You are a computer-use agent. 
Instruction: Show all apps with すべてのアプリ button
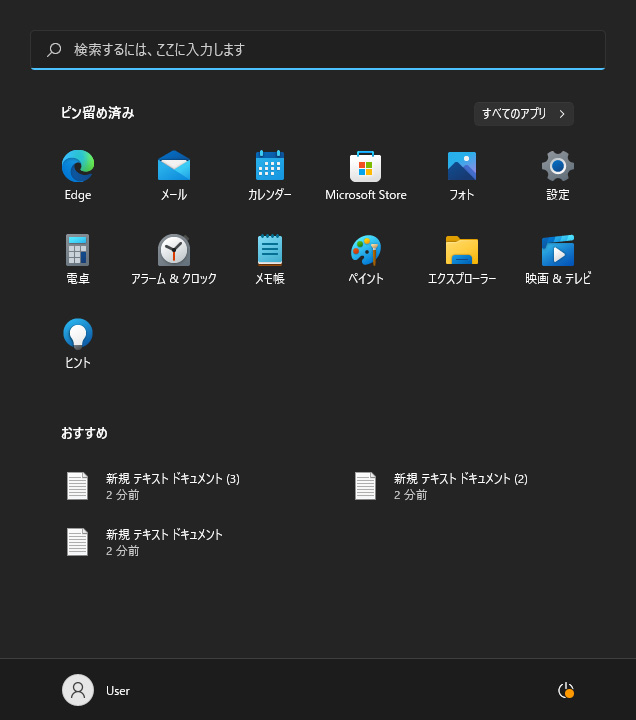524,114
